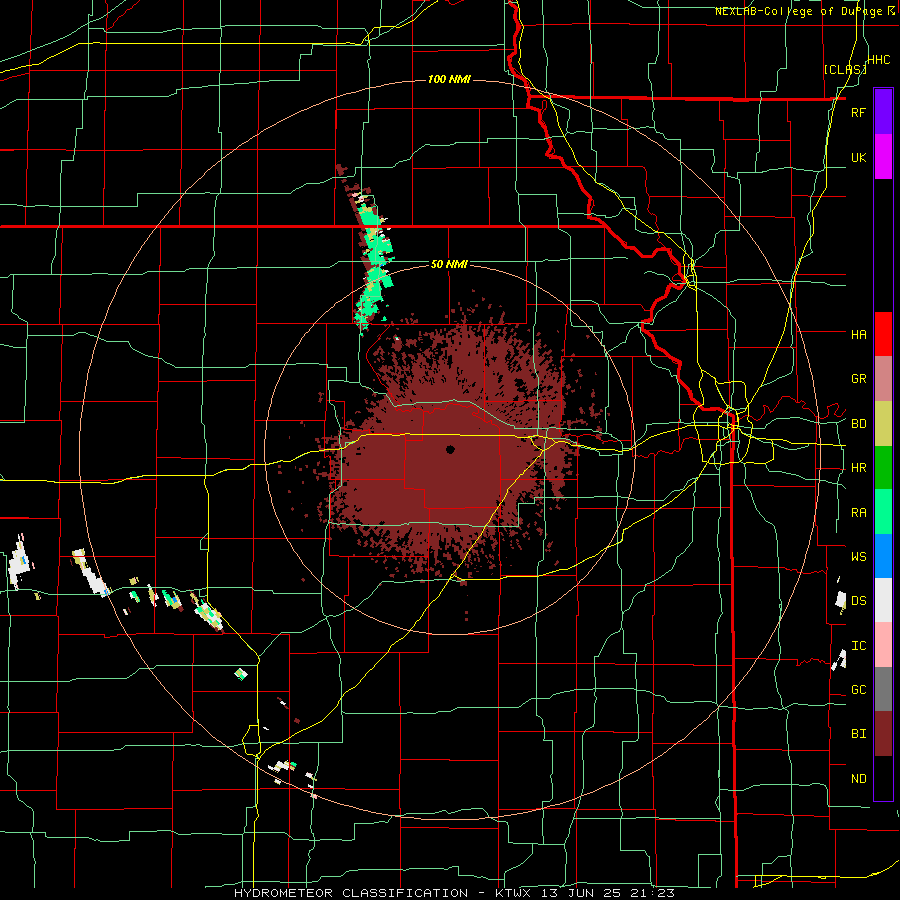The image size is (900, 900).
Task: Click the "HYDROMETEOR CLASSIFICATION" caption text
Action: [351, 893]
